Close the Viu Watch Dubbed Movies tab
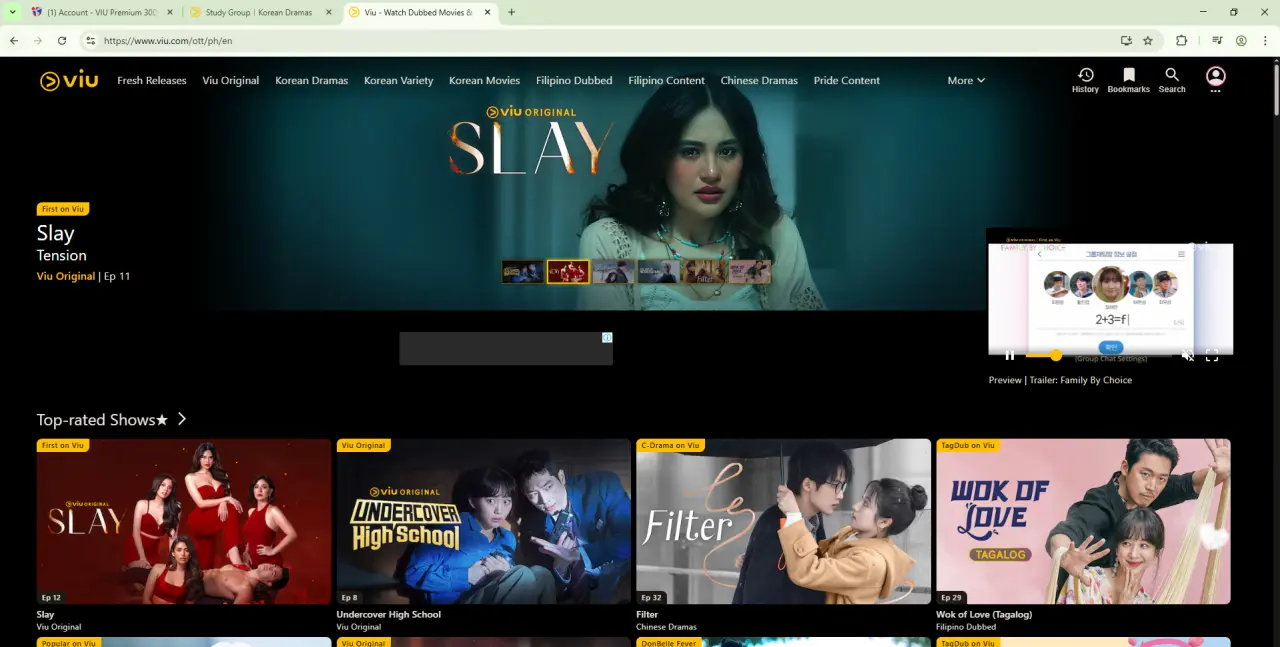The image size is (1280, 647). pos(487,12)
